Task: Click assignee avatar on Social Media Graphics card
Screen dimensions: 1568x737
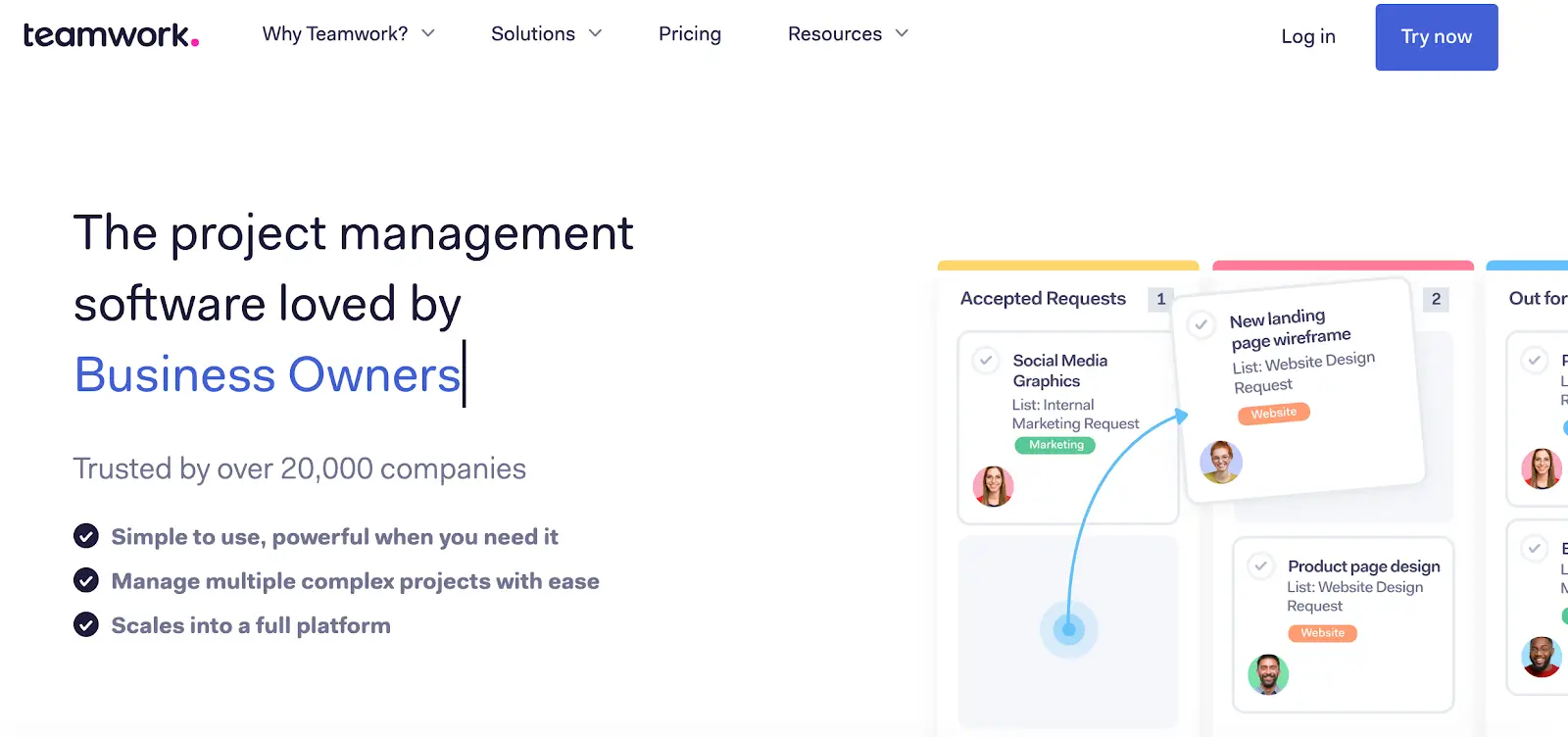Action: [x=993, y=486]
